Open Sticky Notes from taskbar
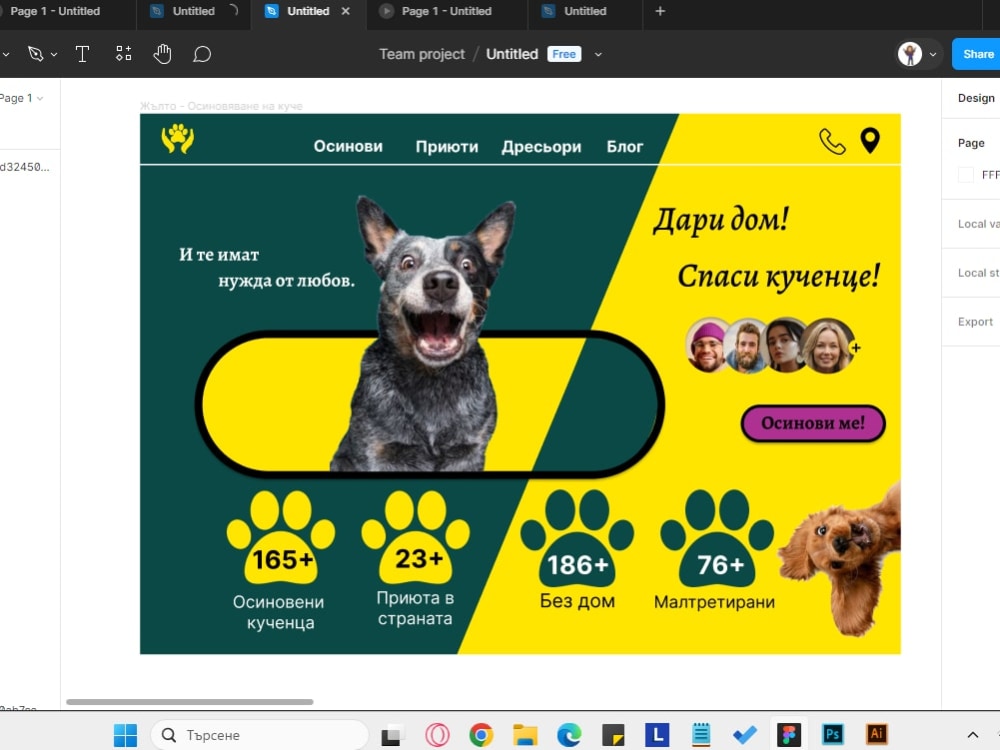Image resolution: width=1000 pixels, height=750 pixels. click(613, 735)
